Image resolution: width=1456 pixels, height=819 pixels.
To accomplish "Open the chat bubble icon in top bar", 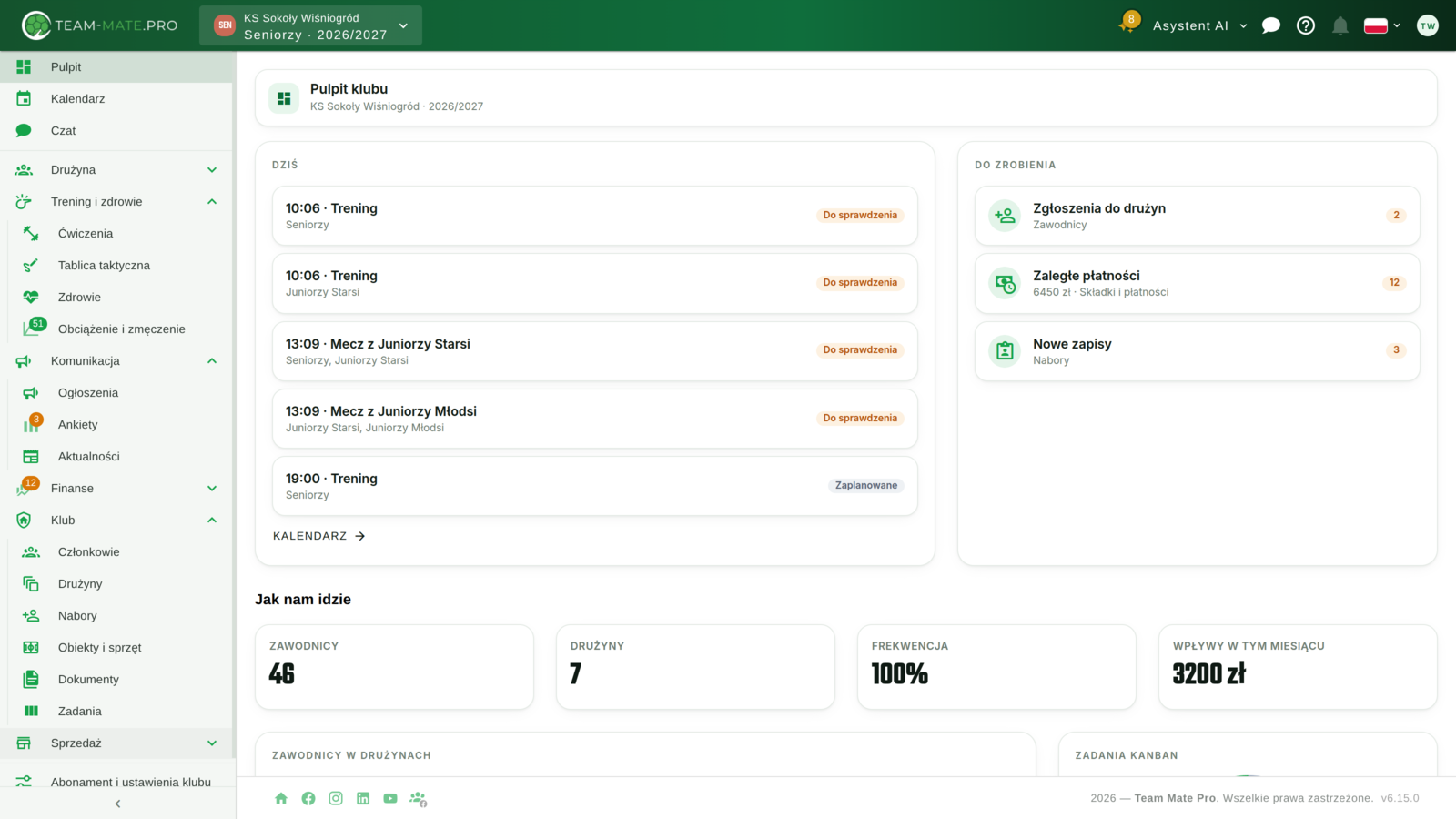I will pos(1271,25).
